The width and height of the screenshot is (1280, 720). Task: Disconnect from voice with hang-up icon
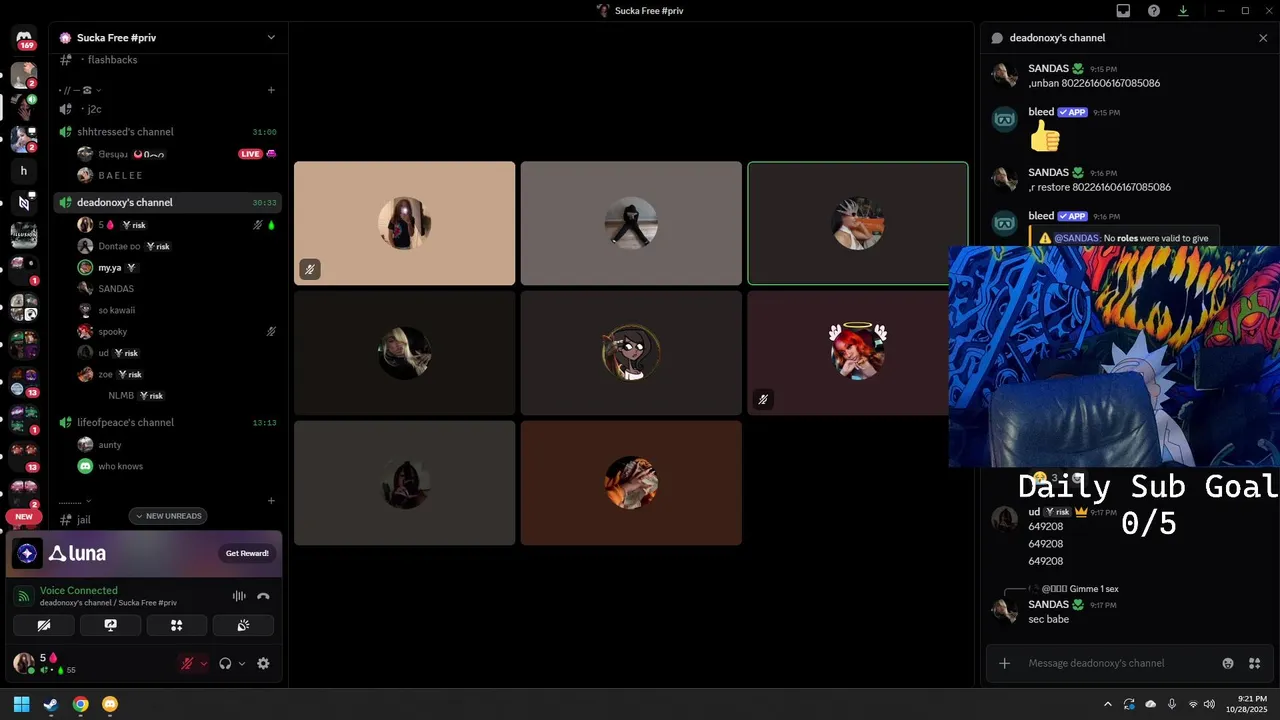263,596
